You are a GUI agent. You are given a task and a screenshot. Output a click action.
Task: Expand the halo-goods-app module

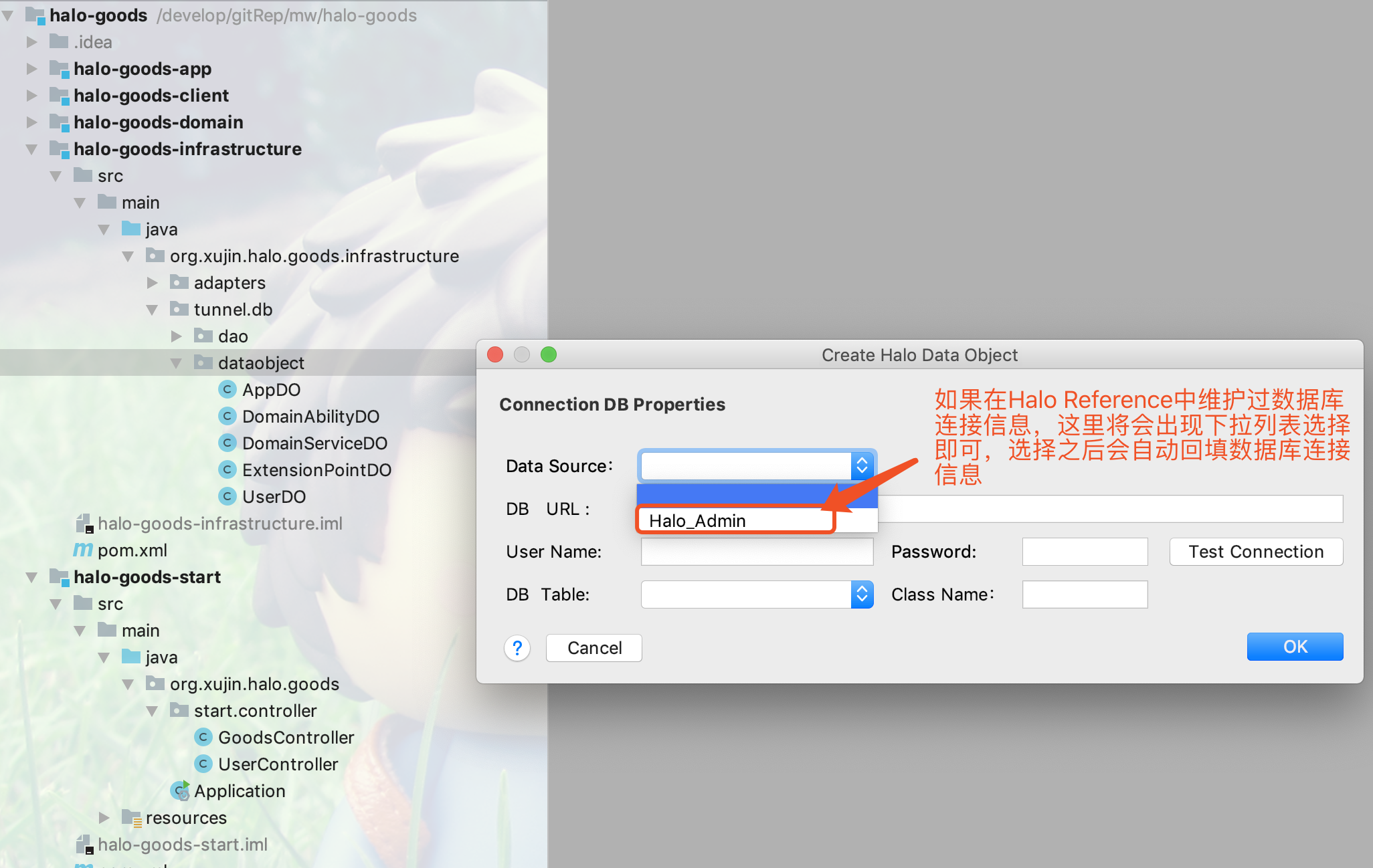(x=31, y=68)
